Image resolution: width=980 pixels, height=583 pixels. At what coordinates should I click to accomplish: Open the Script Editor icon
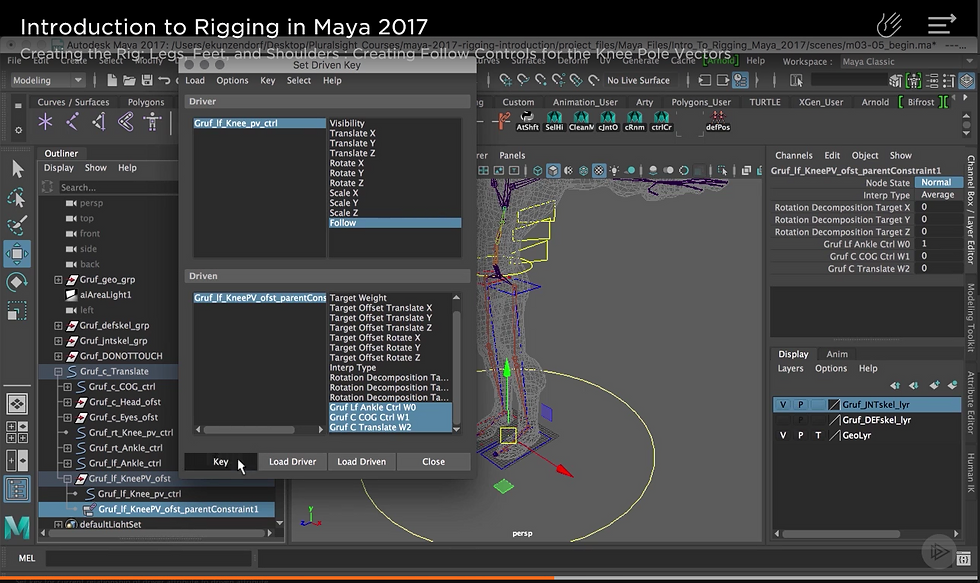click(x=963, y=558)
